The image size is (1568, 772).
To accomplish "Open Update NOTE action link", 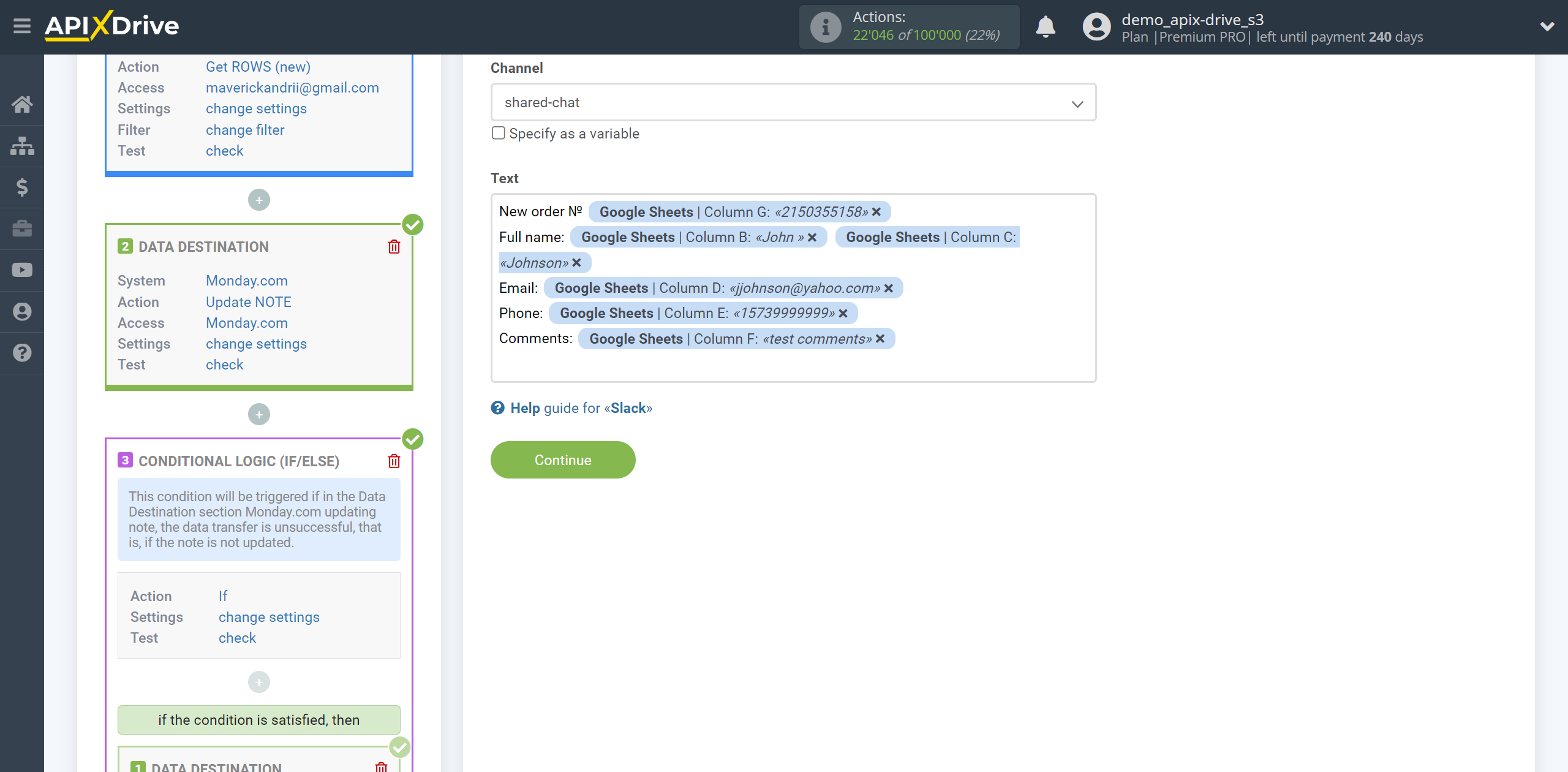I will (249, 302).
